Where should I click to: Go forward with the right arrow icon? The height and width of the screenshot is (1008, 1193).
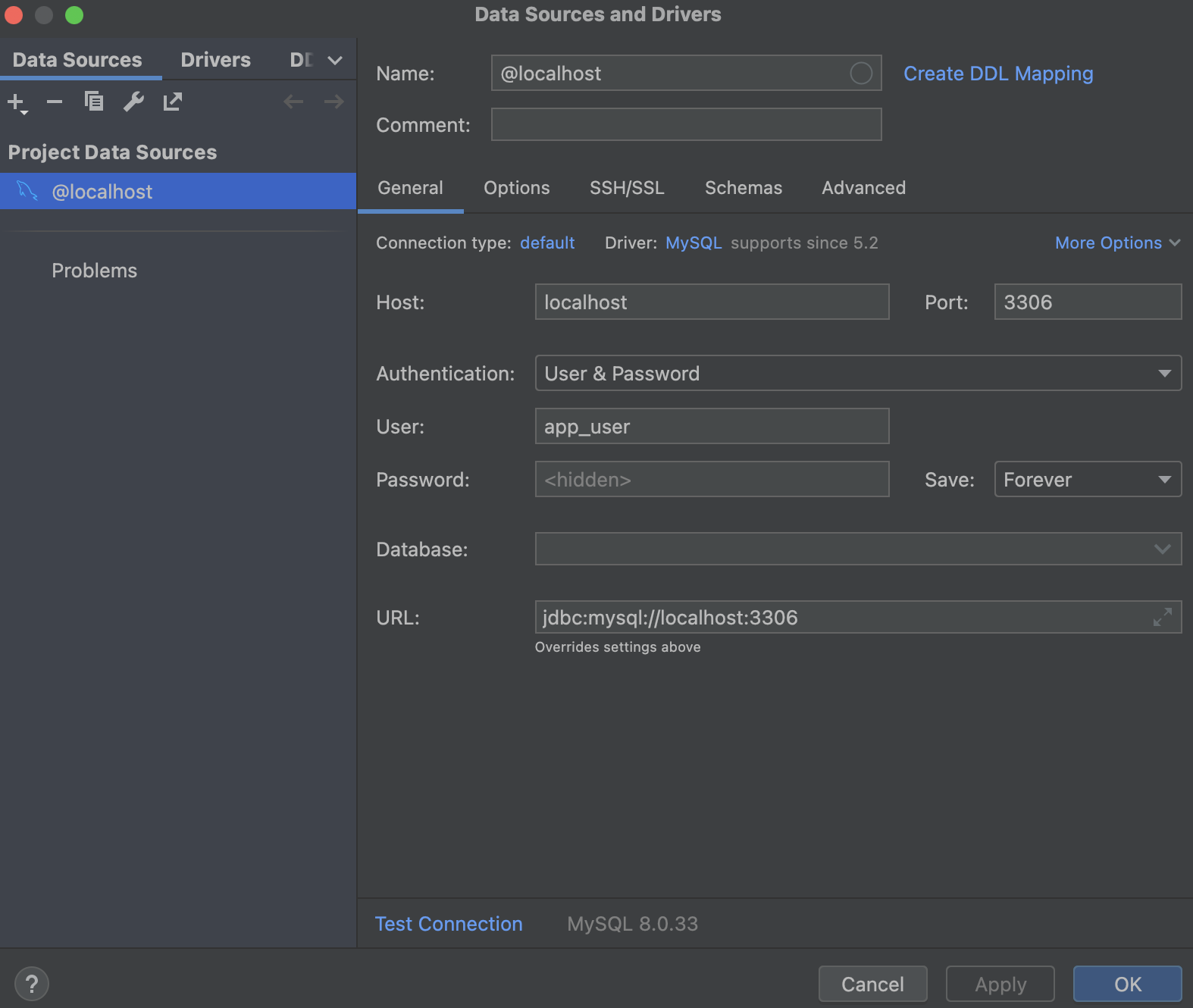pos(333,102)
